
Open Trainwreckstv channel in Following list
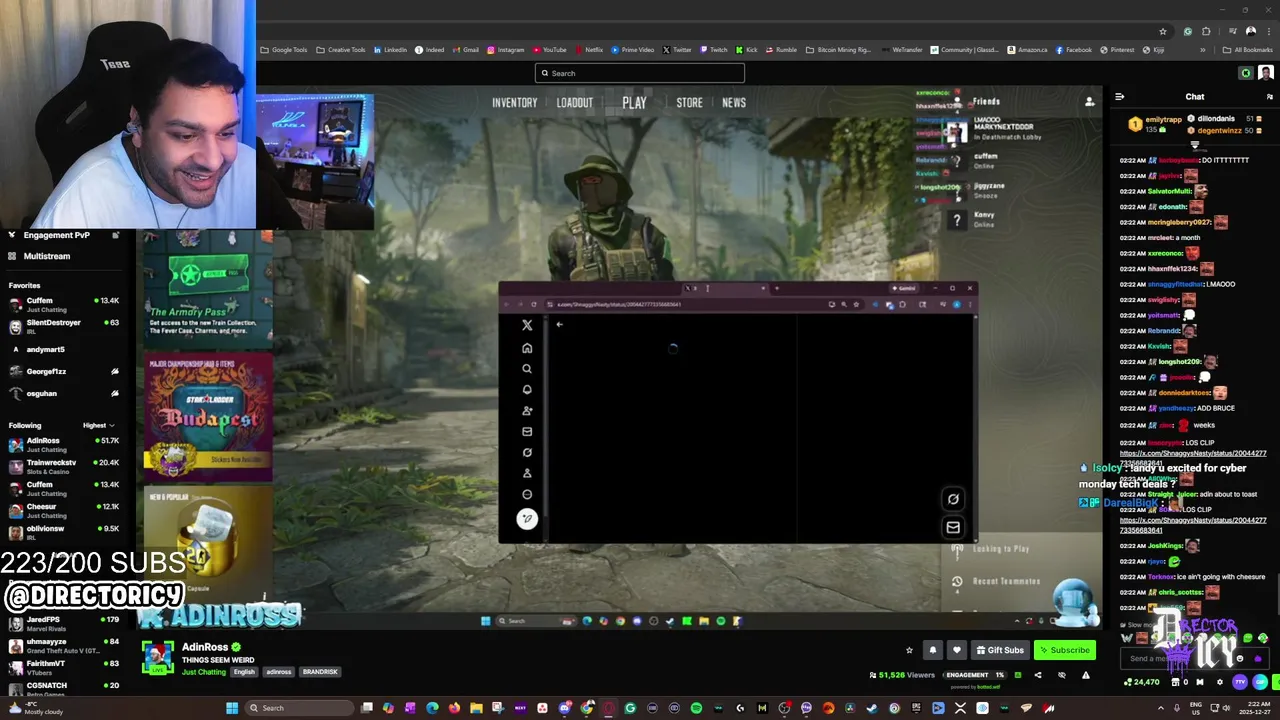64,467
